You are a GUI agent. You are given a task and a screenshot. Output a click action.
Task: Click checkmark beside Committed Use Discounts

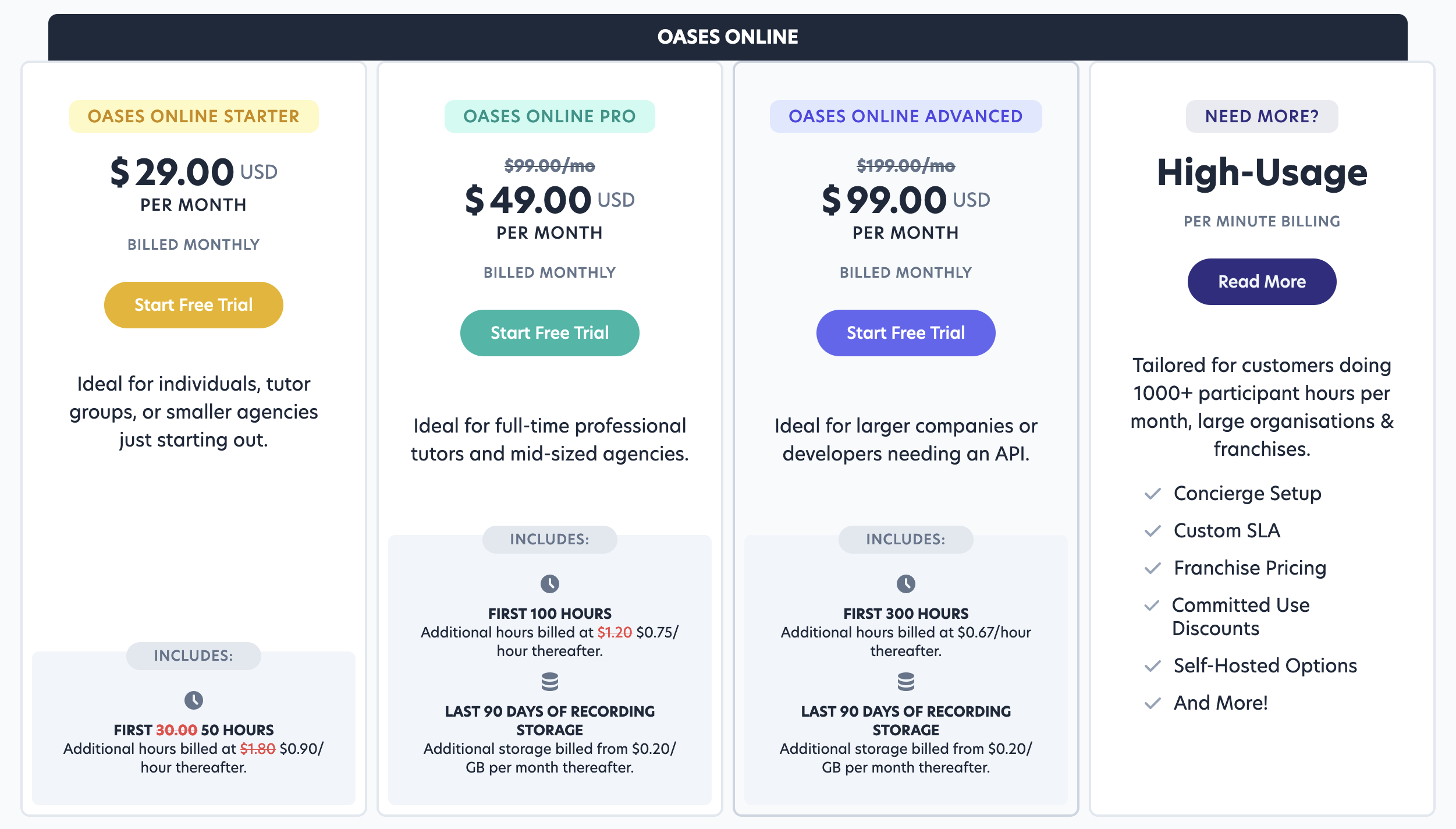tap(1152, 605)
